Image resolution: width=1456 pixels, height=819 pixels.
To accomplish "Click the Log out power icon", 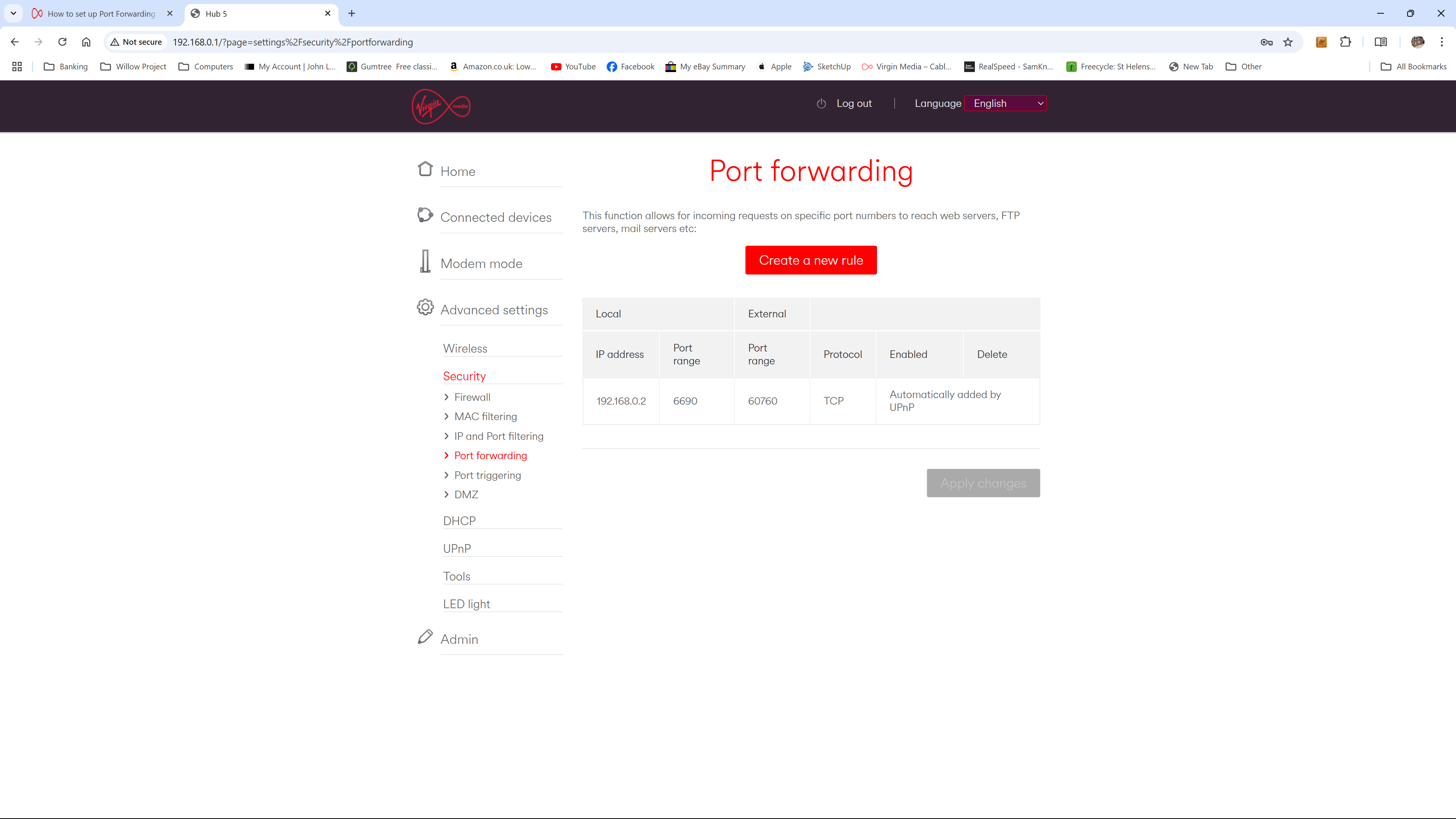I will 821,104.
